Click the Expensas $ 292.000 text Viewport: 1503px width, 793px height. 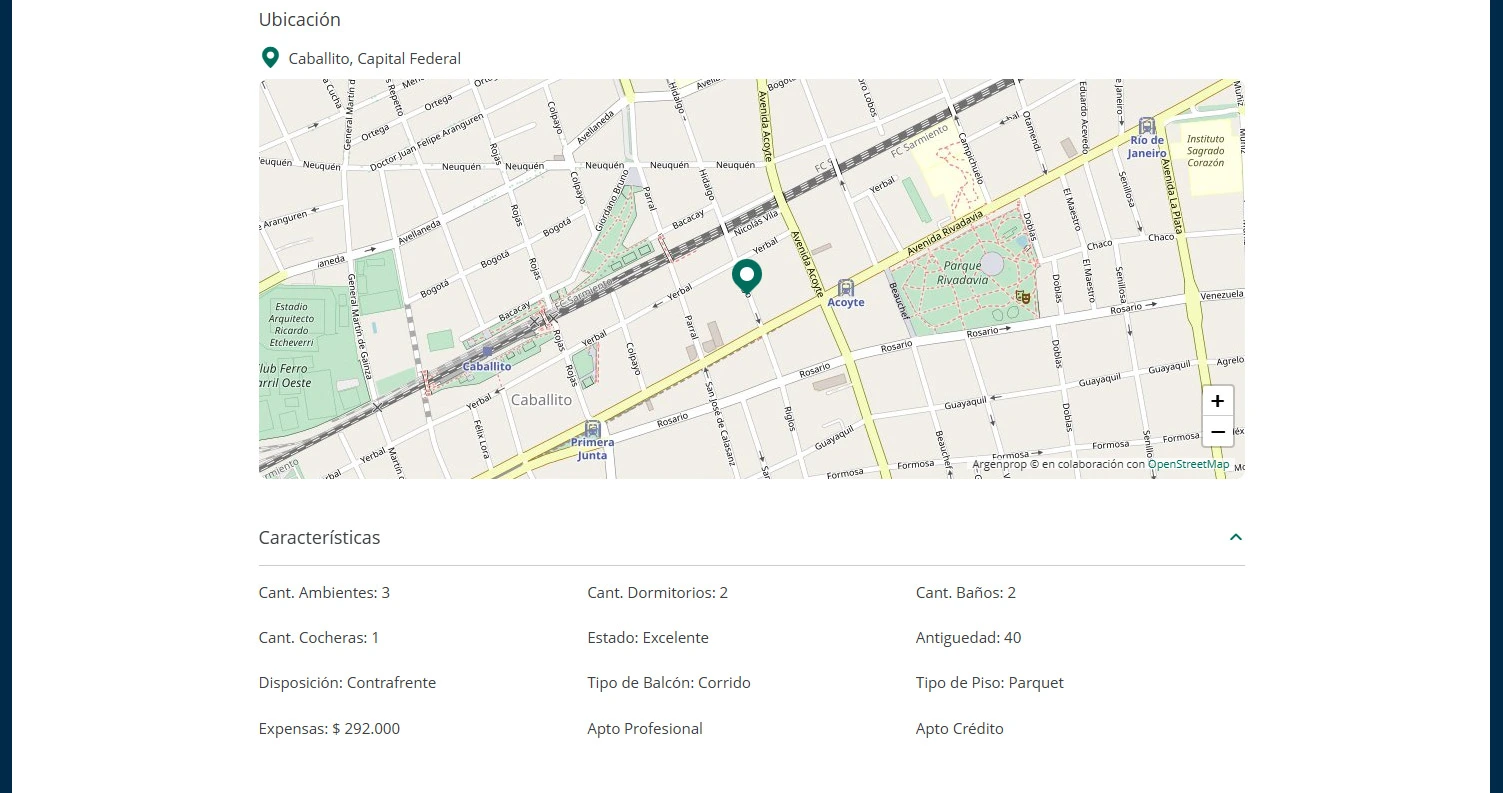point(329,728)
